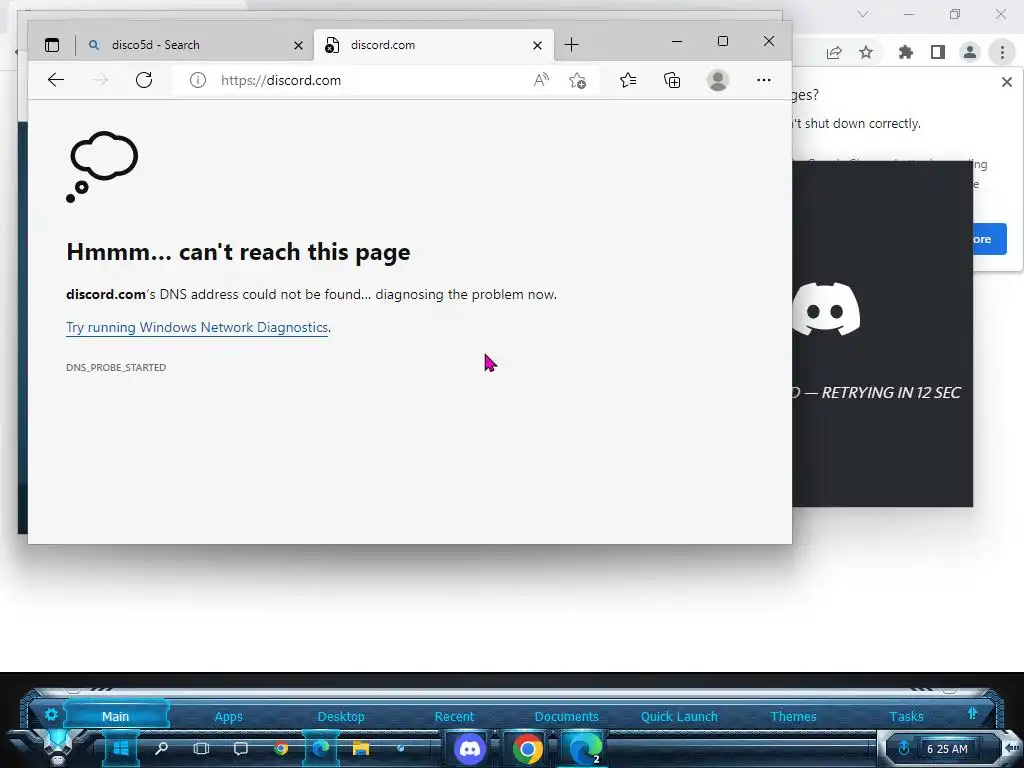Screen dimensions: 1024x768
Task: Open the Windows Start button
Action: (x=121, y=748)
